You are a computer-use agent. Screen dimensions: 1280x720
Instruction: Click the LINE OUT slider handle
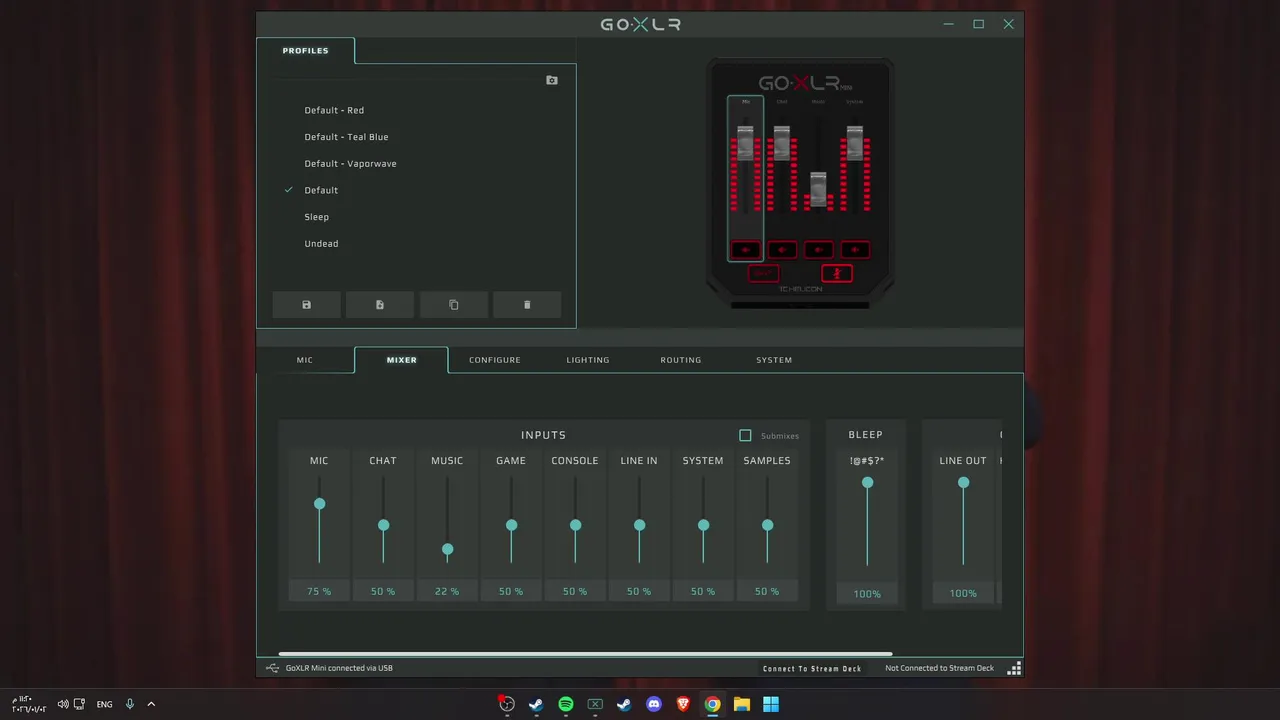coord(963,483)
